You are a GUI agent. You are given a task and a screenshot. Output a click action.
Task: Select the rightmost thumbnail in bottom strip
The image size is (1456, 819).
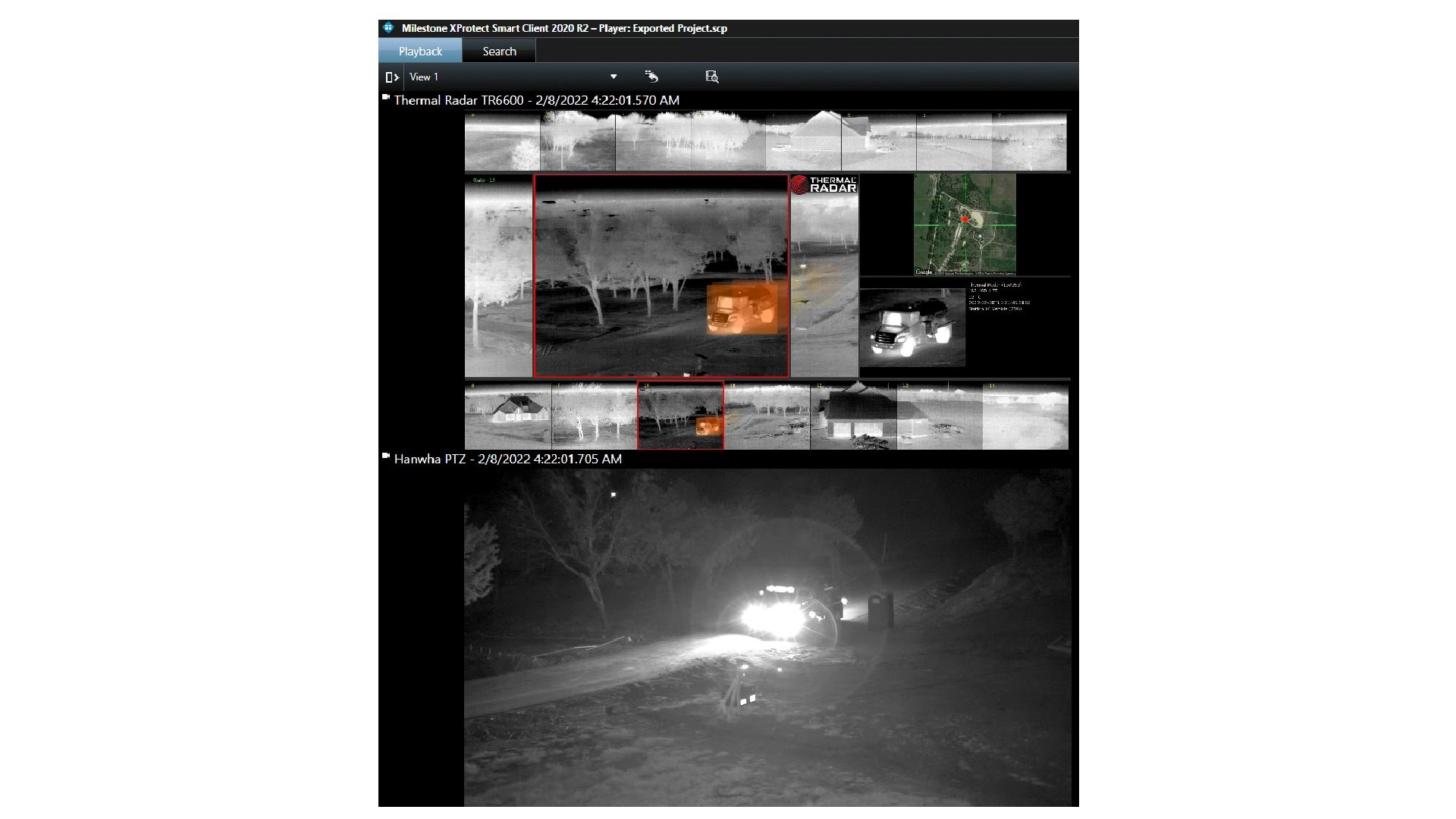(1025, 416)
